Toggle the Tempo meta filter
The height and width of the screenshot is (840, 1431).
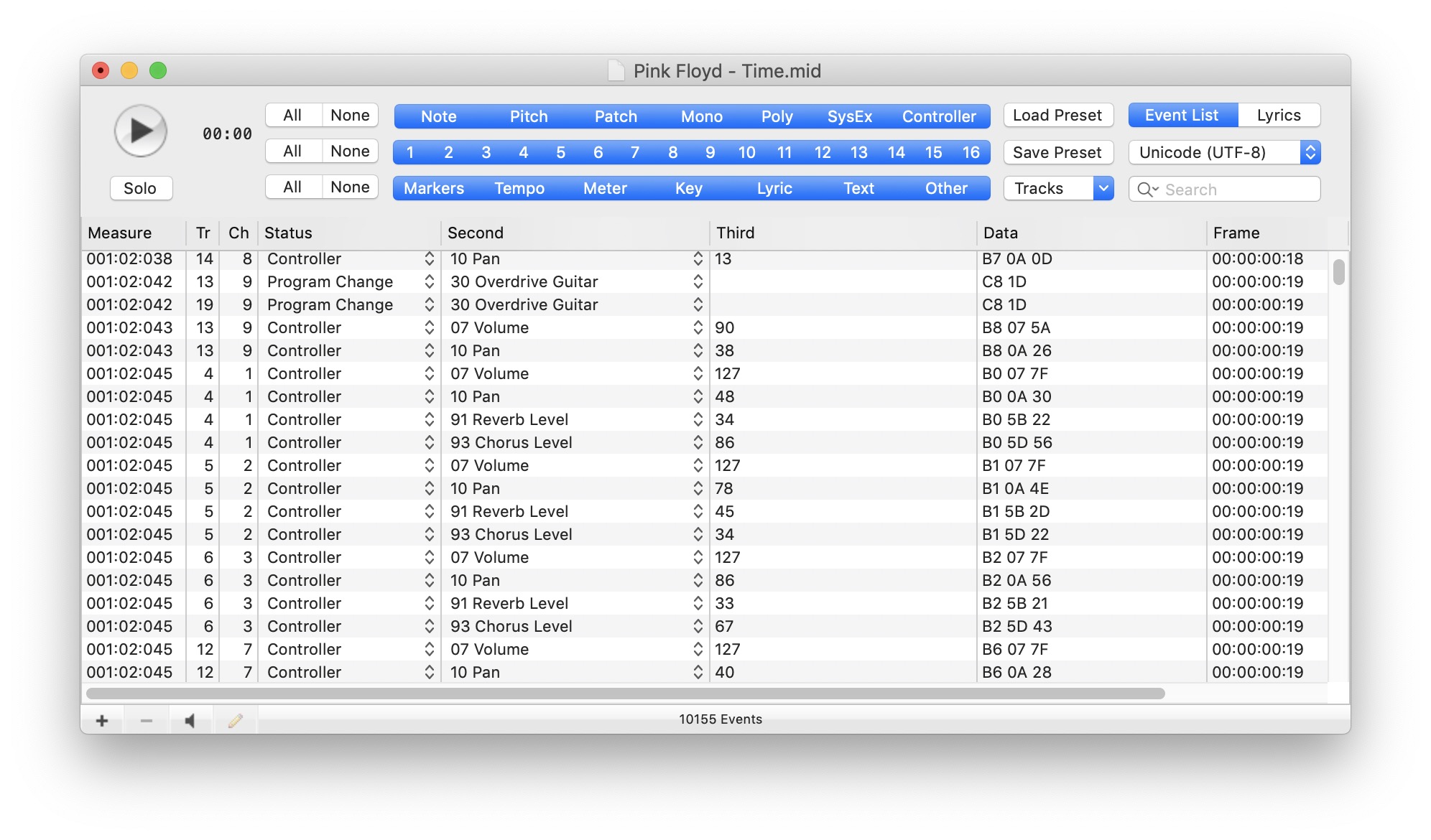(519, 188)
